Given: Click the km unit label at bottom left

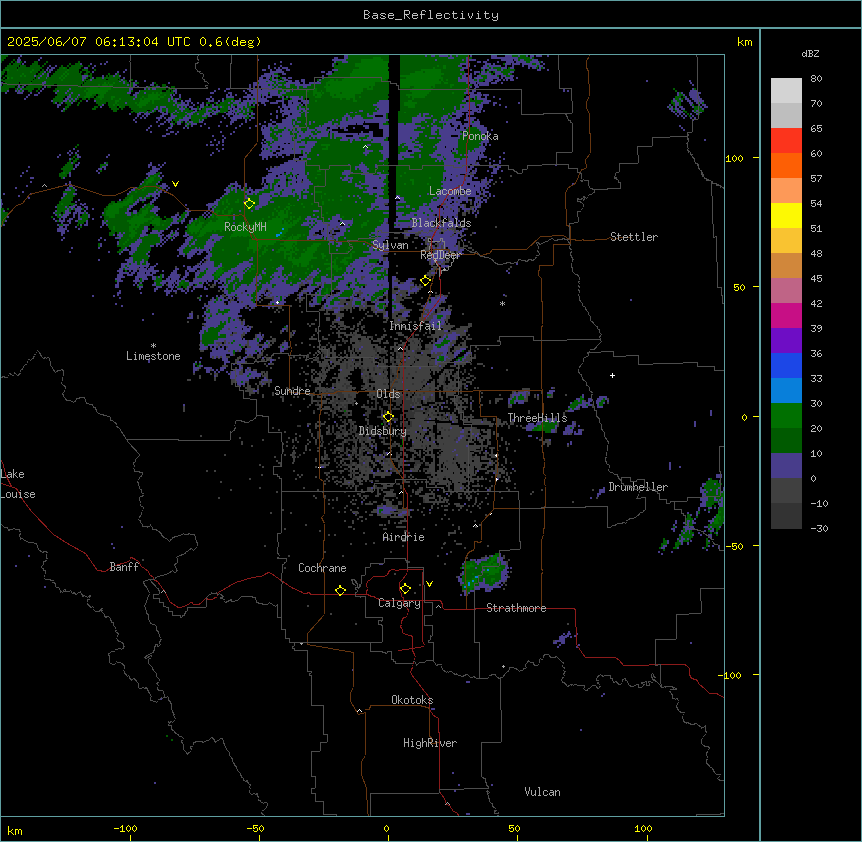Looking at the screenshot, I should [x=15, y=831].
